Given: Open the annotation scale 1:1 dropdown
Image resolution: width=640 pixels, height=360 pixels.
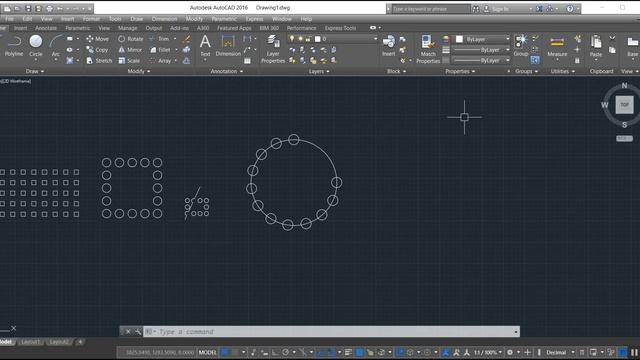Looking at the screenshot, I should pyautogui.click(x=488, y=352).
